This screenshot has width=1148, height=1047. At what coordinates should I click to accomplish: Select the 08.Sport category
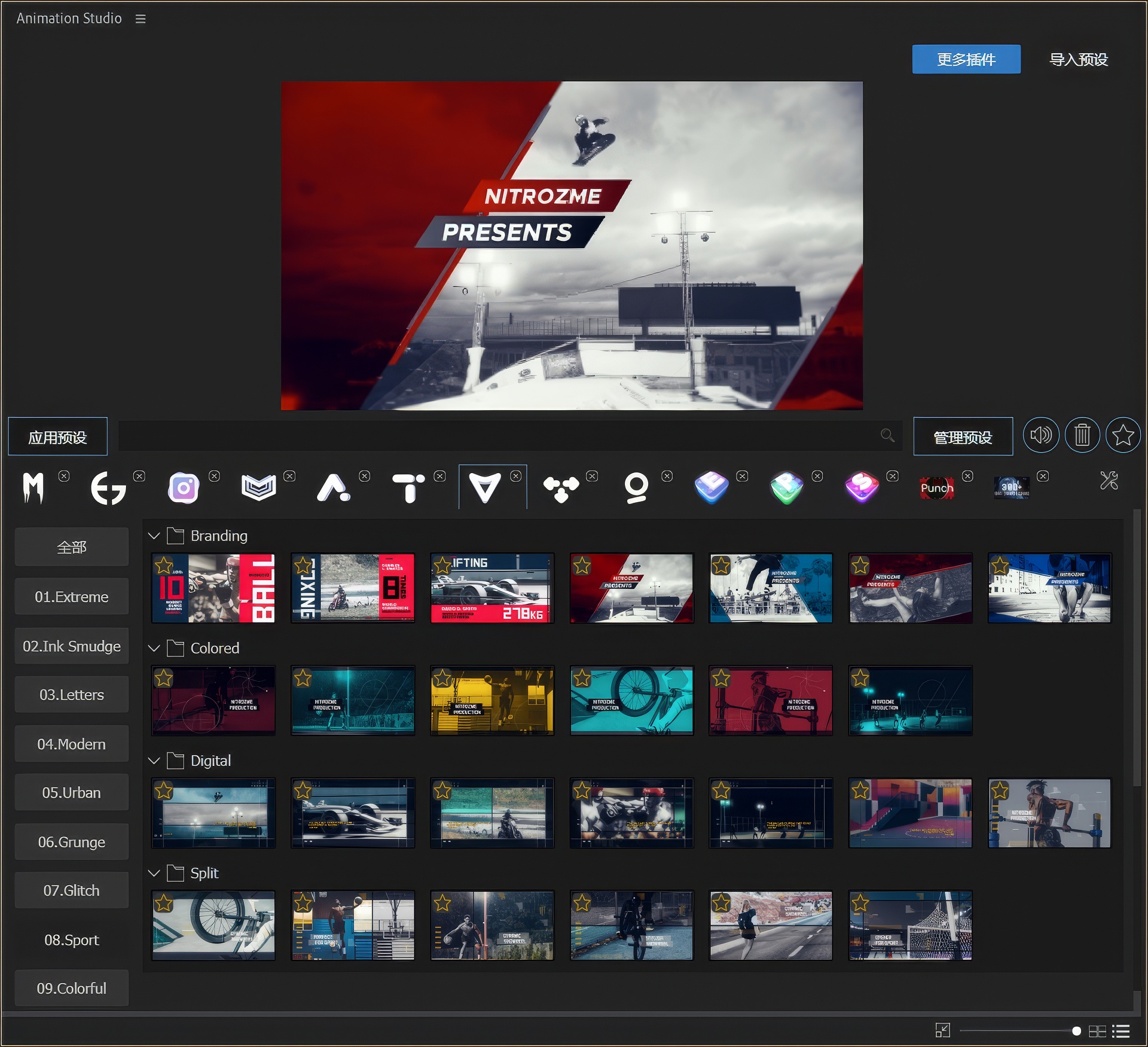pyautogui.click(x=72, y=939)
